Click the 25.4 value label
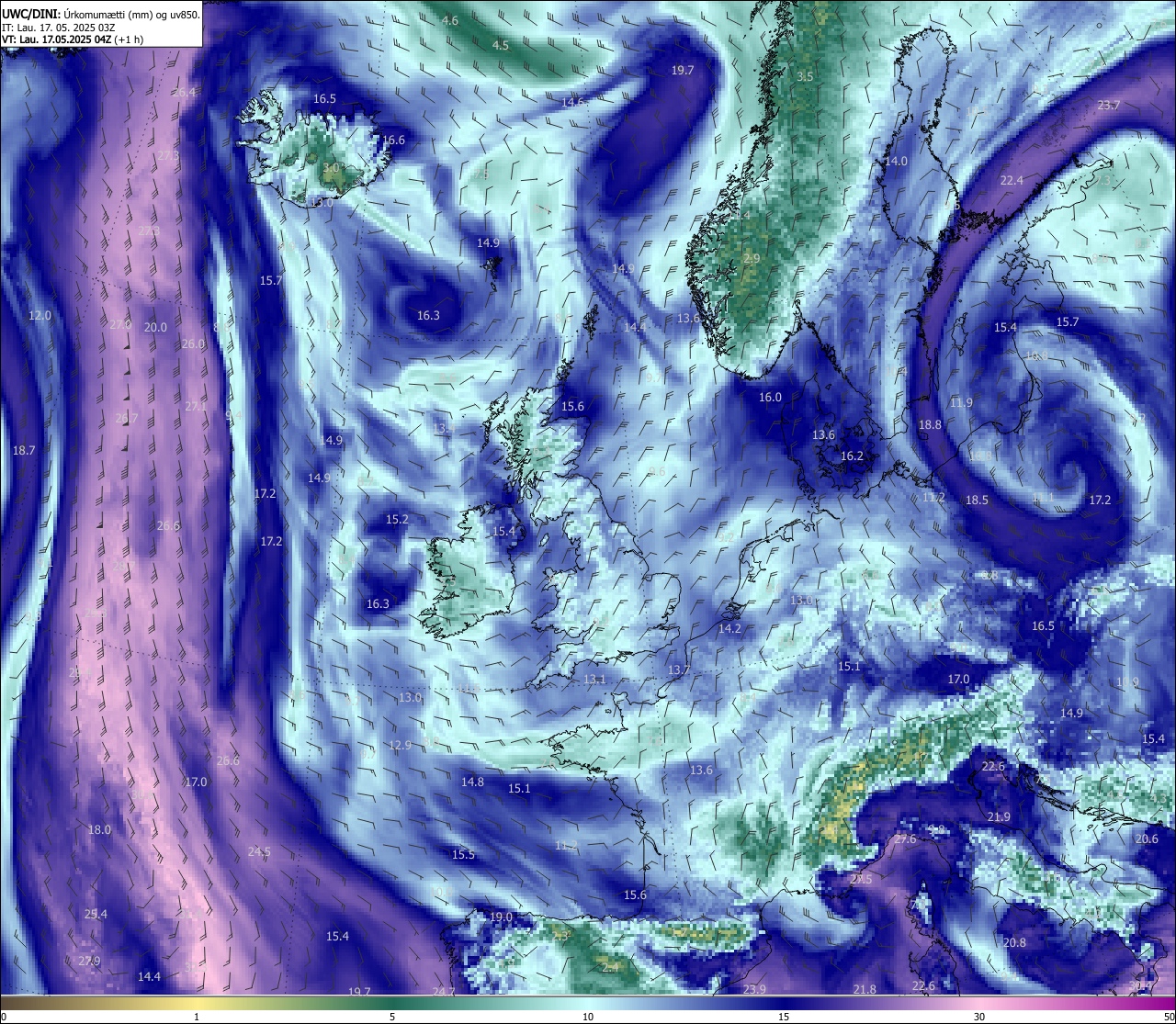The width and height of the screenshot is (1176, 1024). 96,914
